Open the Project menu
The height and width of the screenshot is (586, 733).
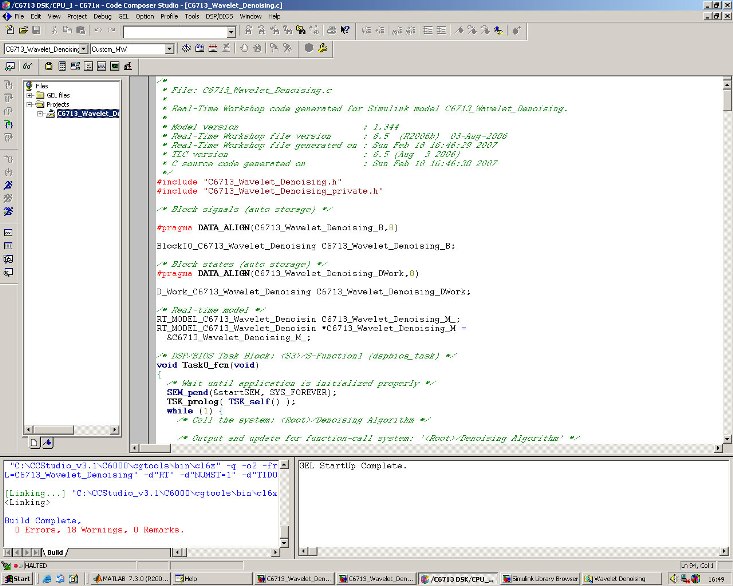pos(77,16)
